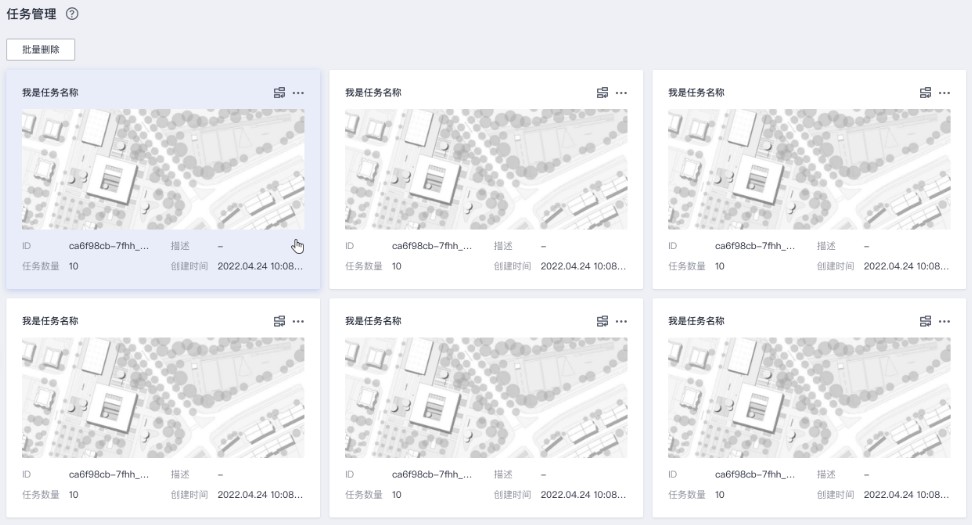The height and width of the screenshot is (525, 972).
Task: Click the task-layout icon on the top-right card
Action: point(926,93)
